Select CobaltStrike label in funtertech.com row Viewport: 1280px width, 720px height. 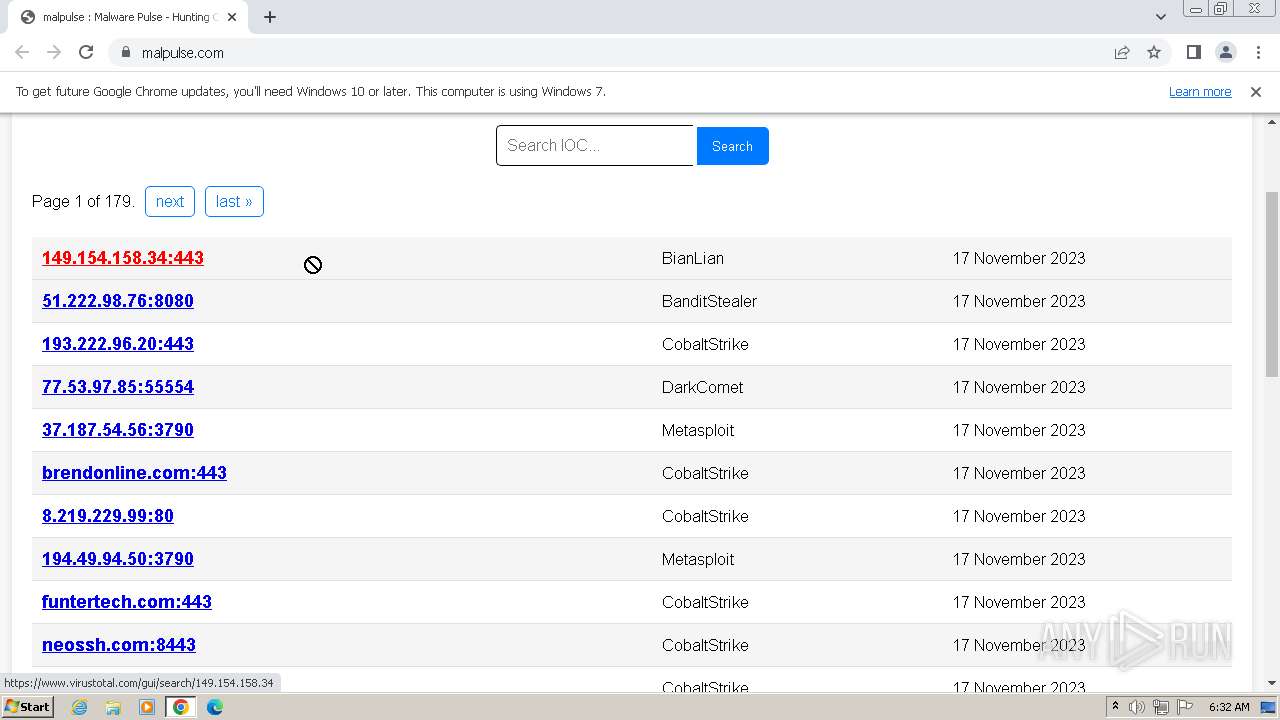tap(705, 602)
